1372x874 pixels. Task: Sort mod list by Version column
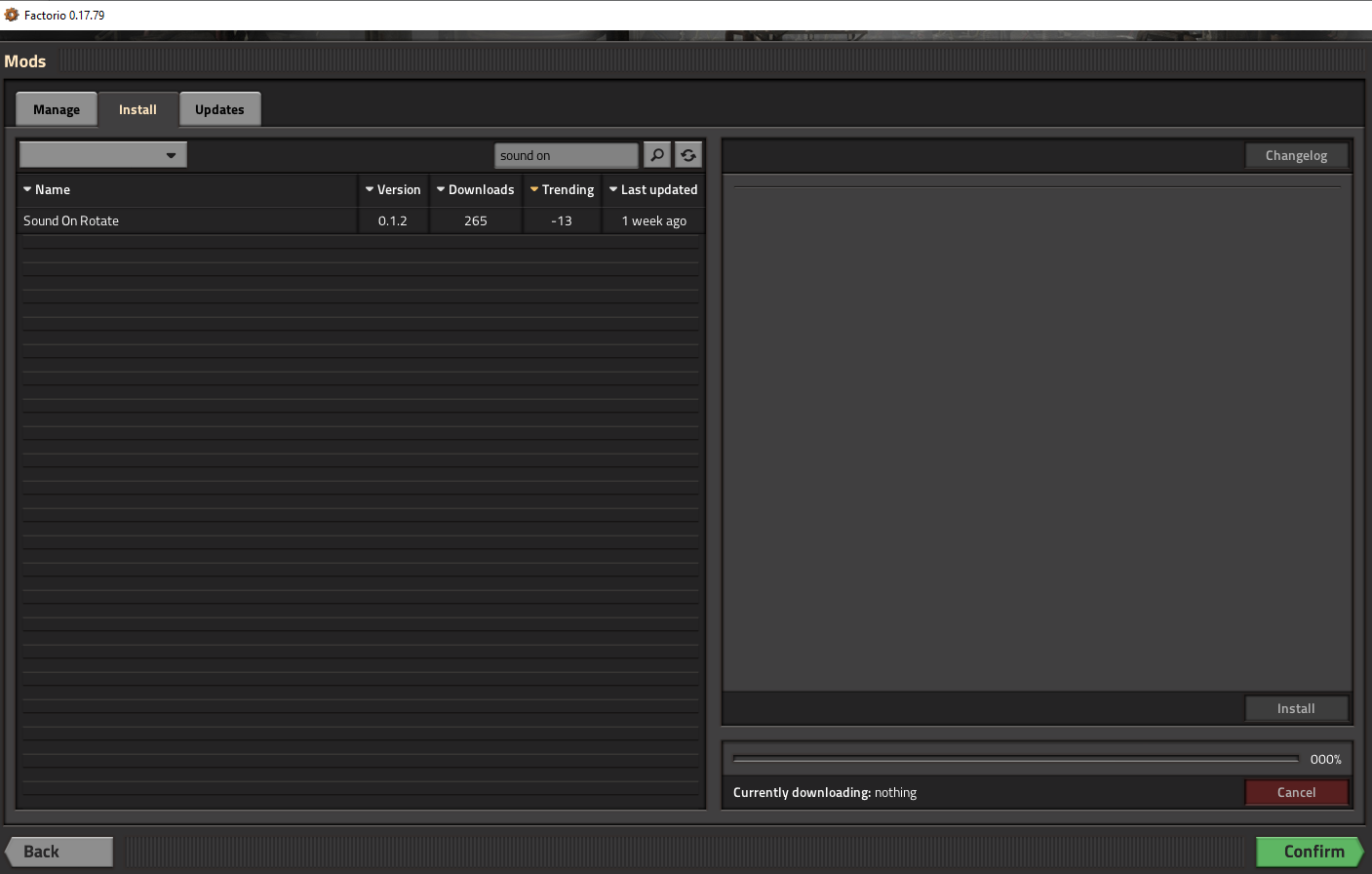coord(393,189)
